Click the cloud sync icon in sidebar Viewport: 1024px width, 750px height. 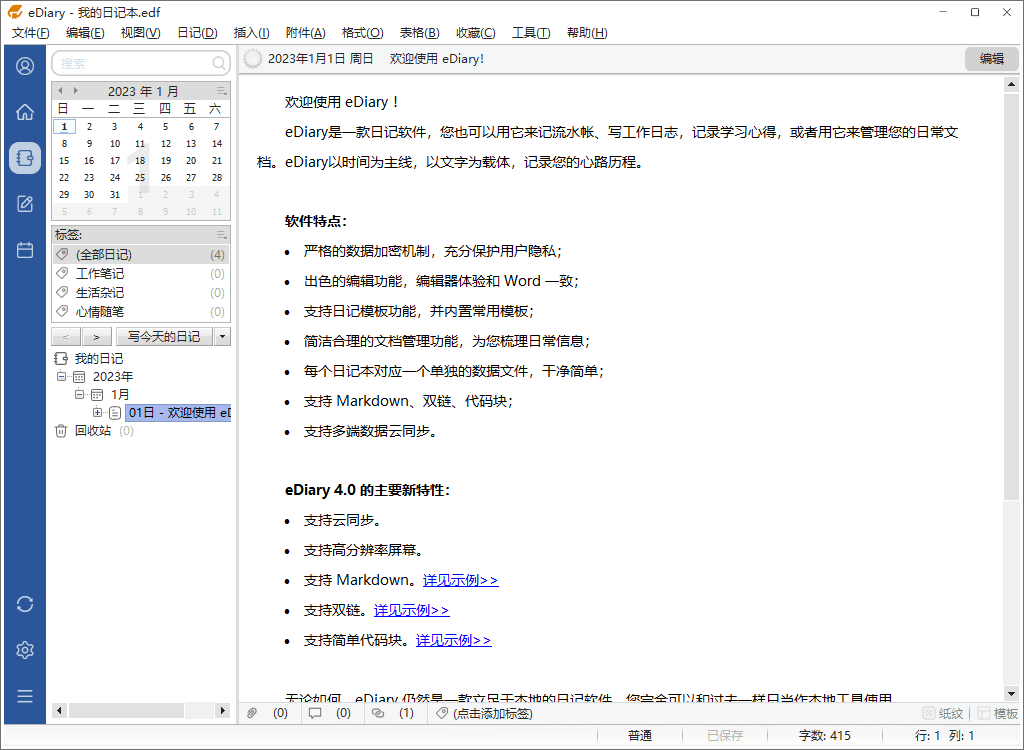(x=25, y=604)
